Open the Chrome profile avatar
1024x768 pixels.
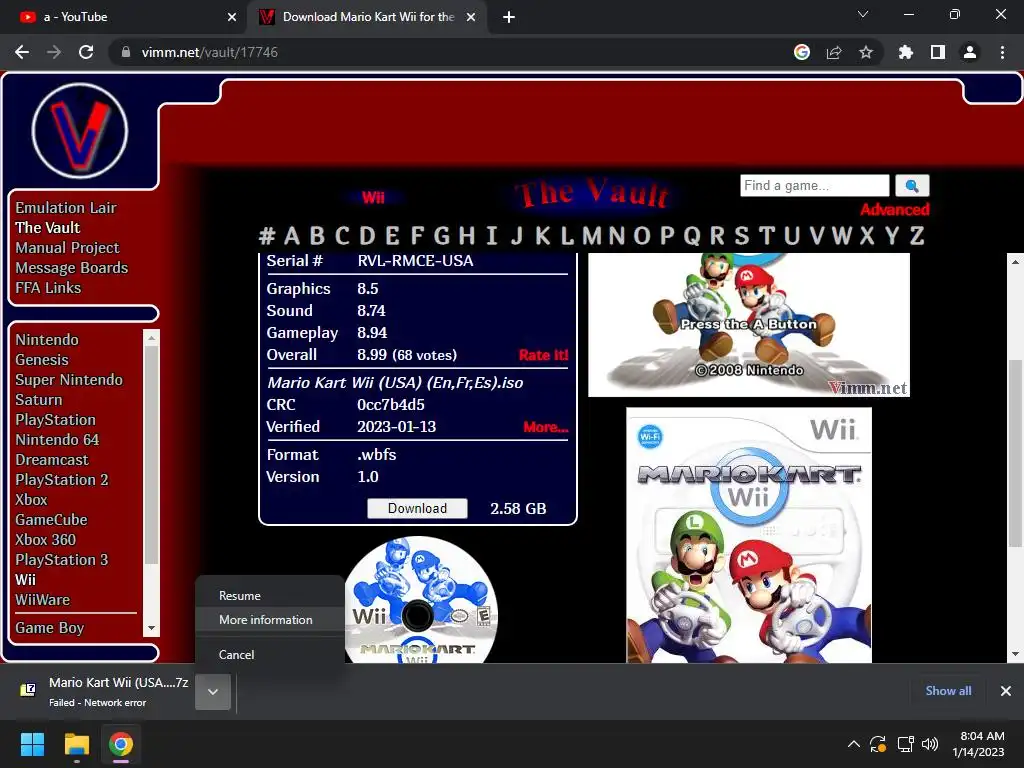970,52
